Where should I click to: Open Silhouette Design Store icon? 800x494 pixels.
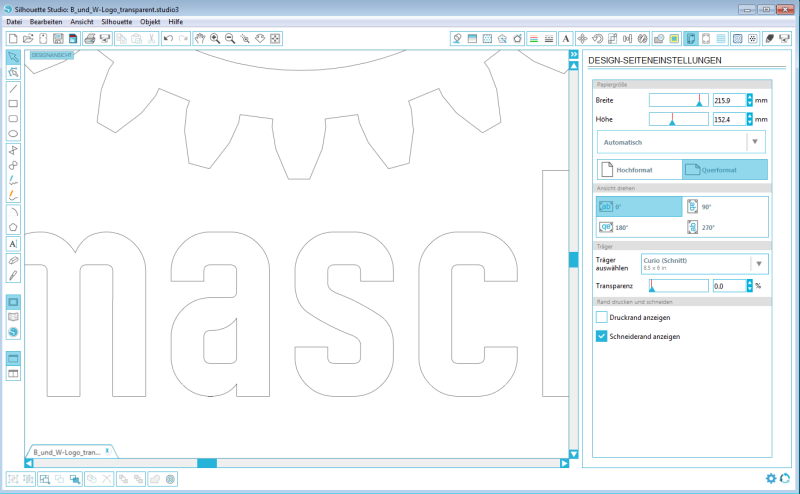[13, 332]
